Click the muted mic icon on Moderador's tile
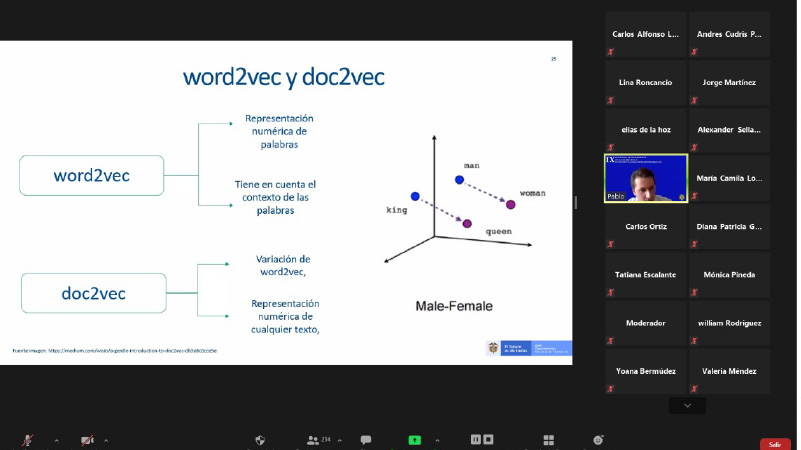 (610, 341)
